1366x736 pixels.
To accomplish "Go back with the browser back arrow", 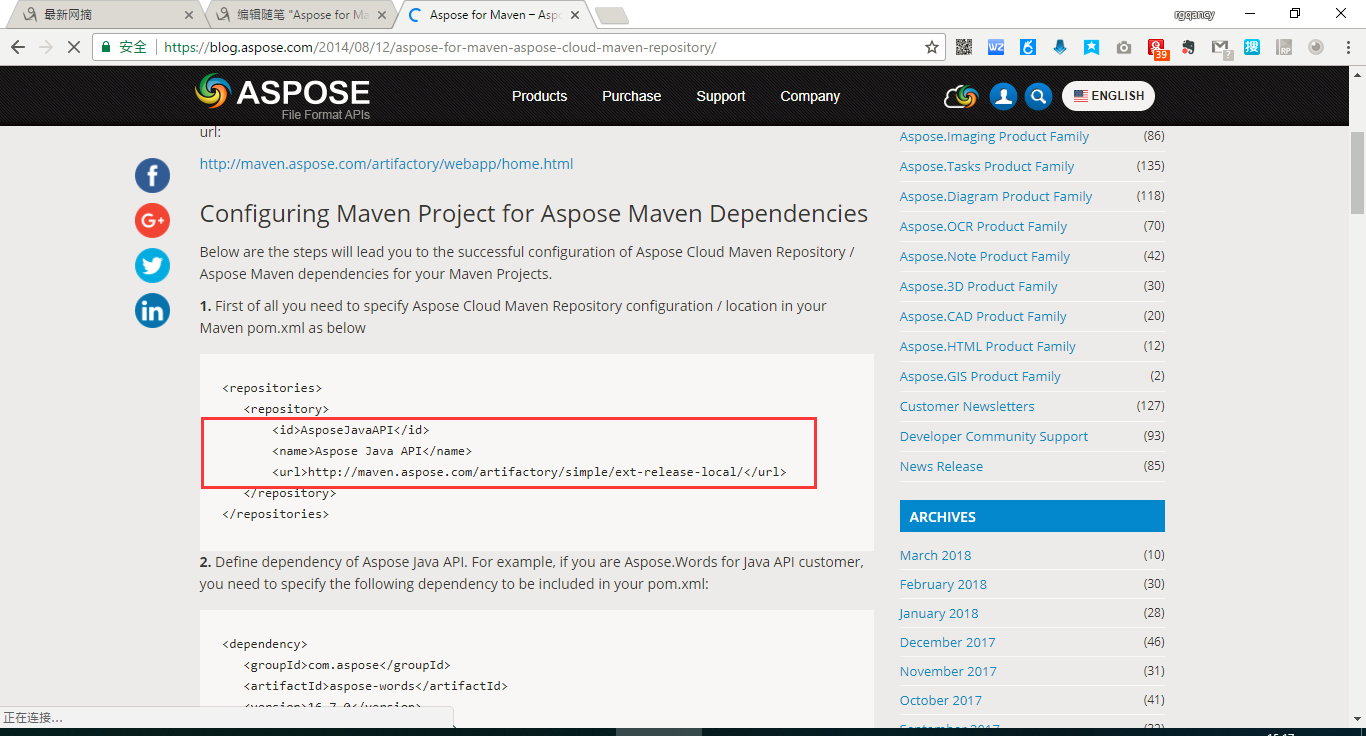I will [18, 47].
